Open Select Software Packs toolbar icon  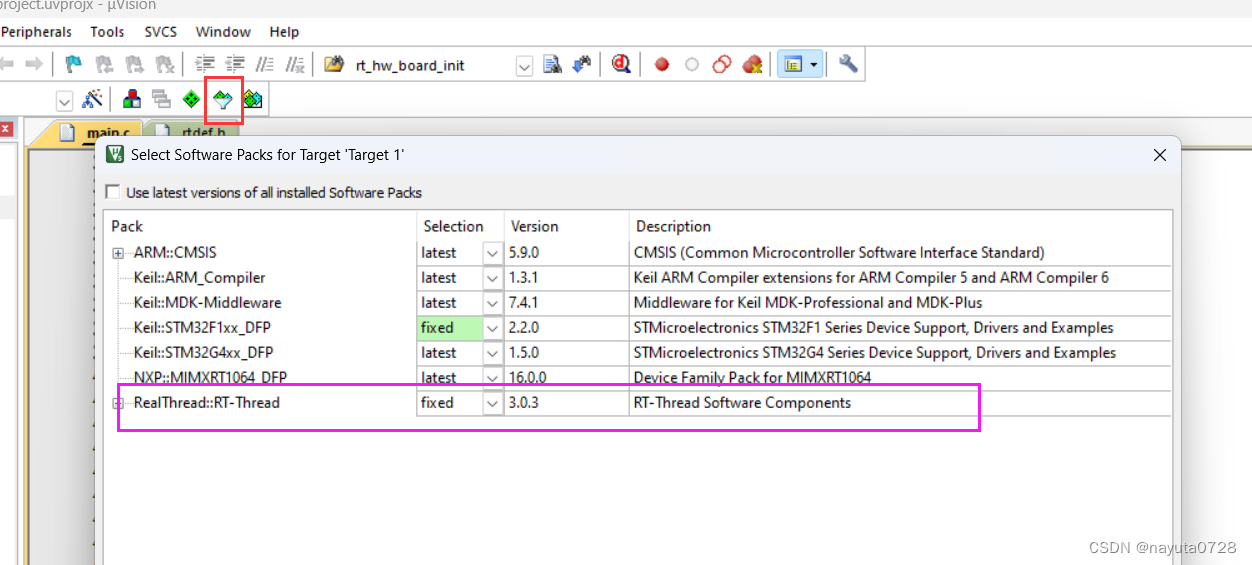point(223,99)
